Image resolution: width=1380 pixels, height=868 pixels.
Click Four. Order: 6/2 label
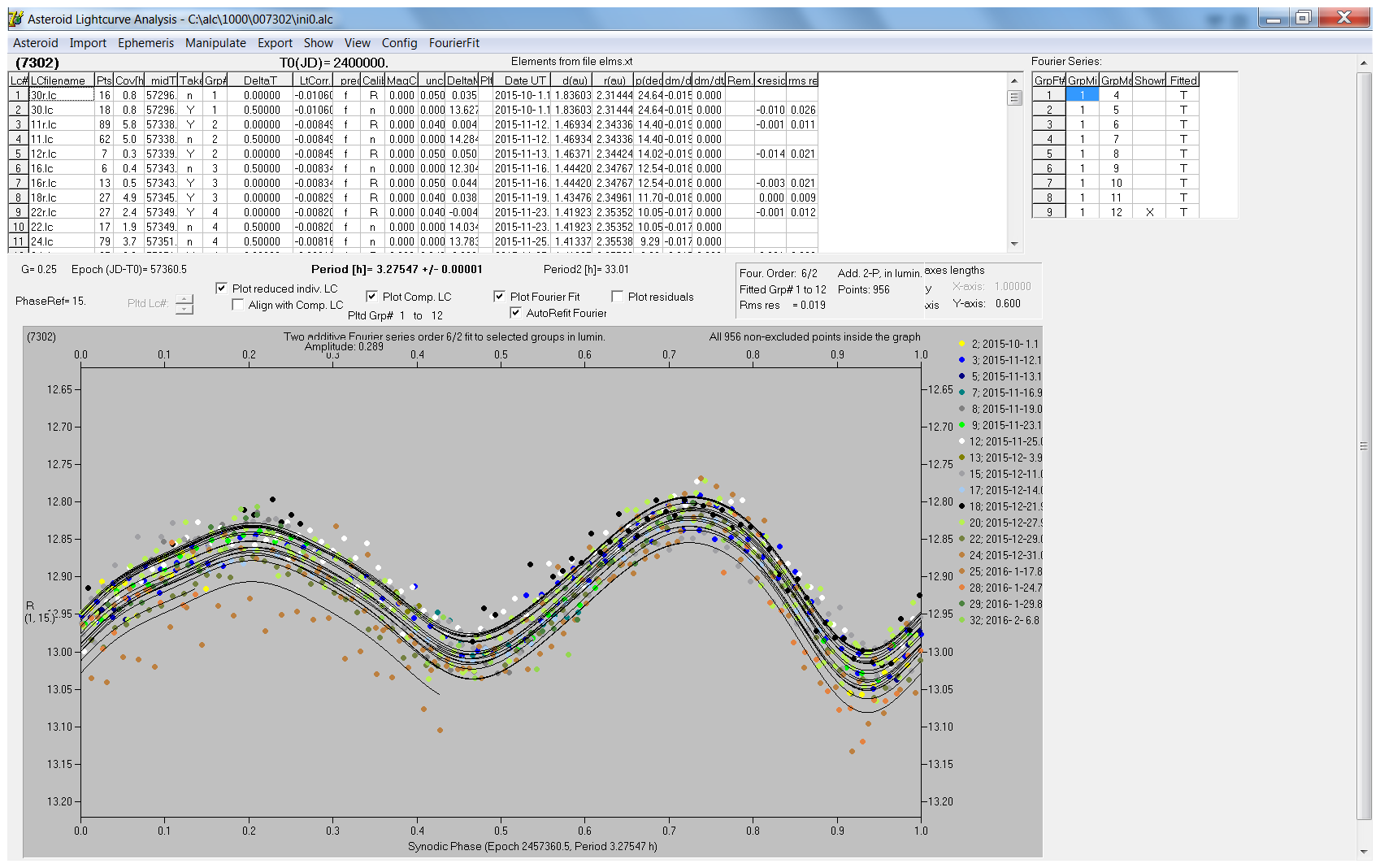[x=778, y=273]
